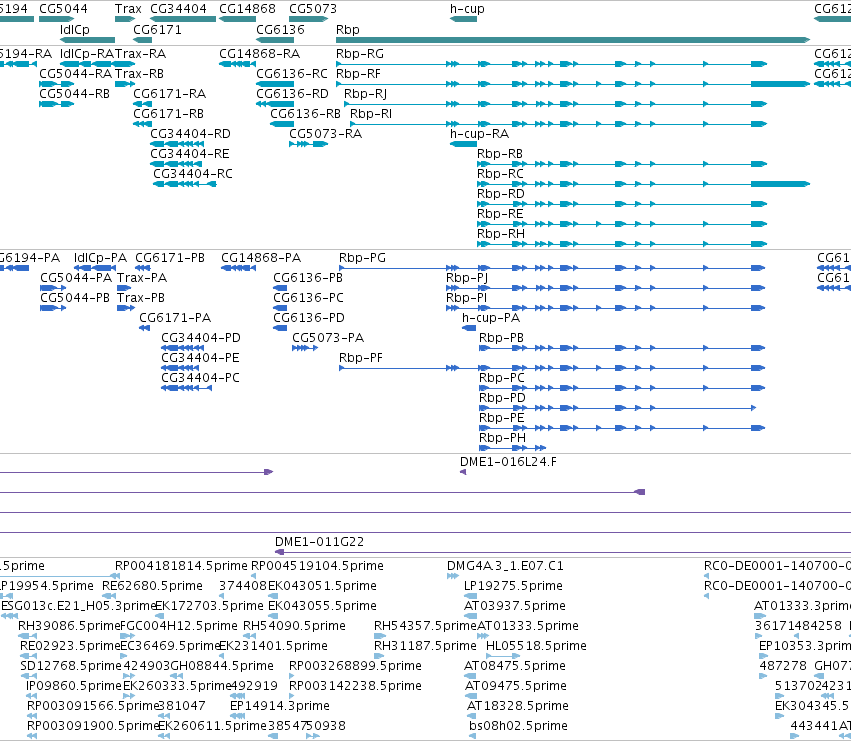This screenshot has width=851, height=741.
Task: Select the Rbp-PF protein label
Action: pyautogui.click(x=360, y=358)
